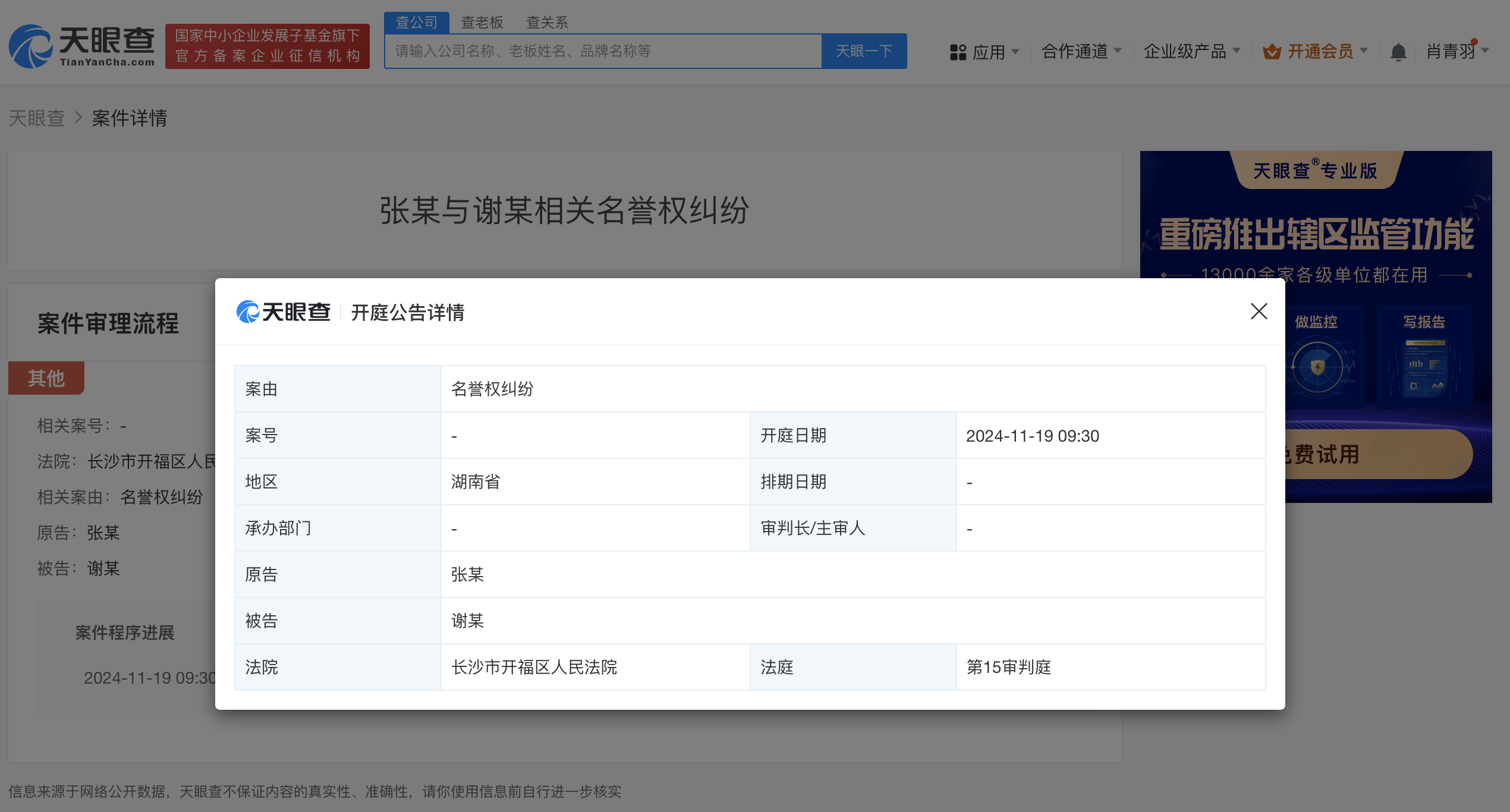The width and height of the screenshot is (1510, 812).
Task: Click the 天眼查 logo in dialog header
Action: (283, 311)
